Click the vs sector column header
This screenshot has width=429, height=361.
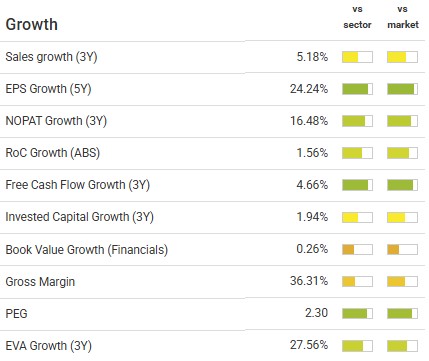(x=357, y=17)
